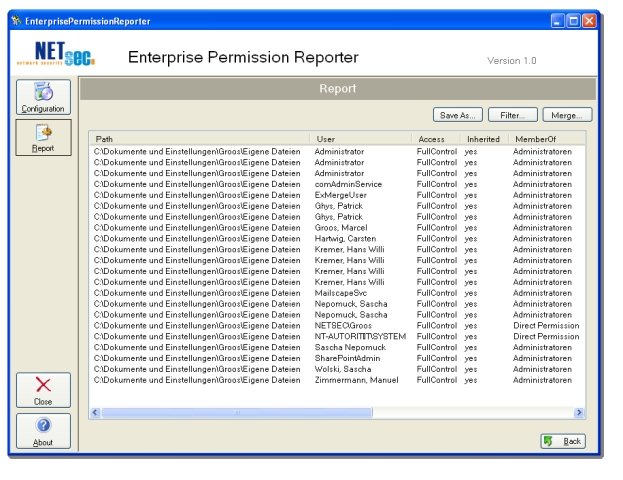Sort by the User column header
This screenshot has height=480, width=623.
[360, 139]
